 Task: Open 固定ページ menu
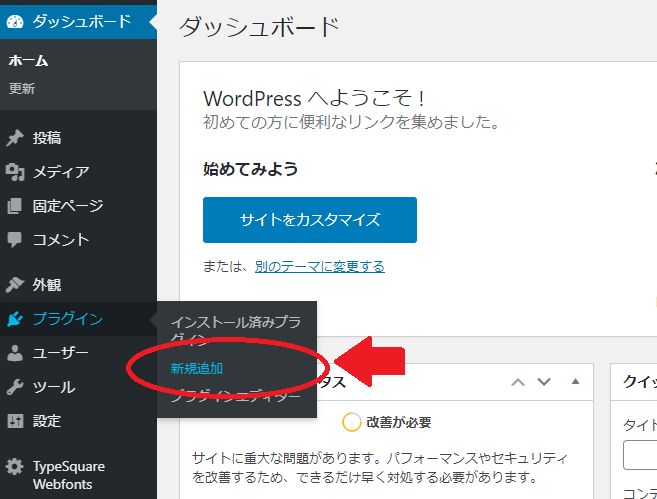(78, 206)
